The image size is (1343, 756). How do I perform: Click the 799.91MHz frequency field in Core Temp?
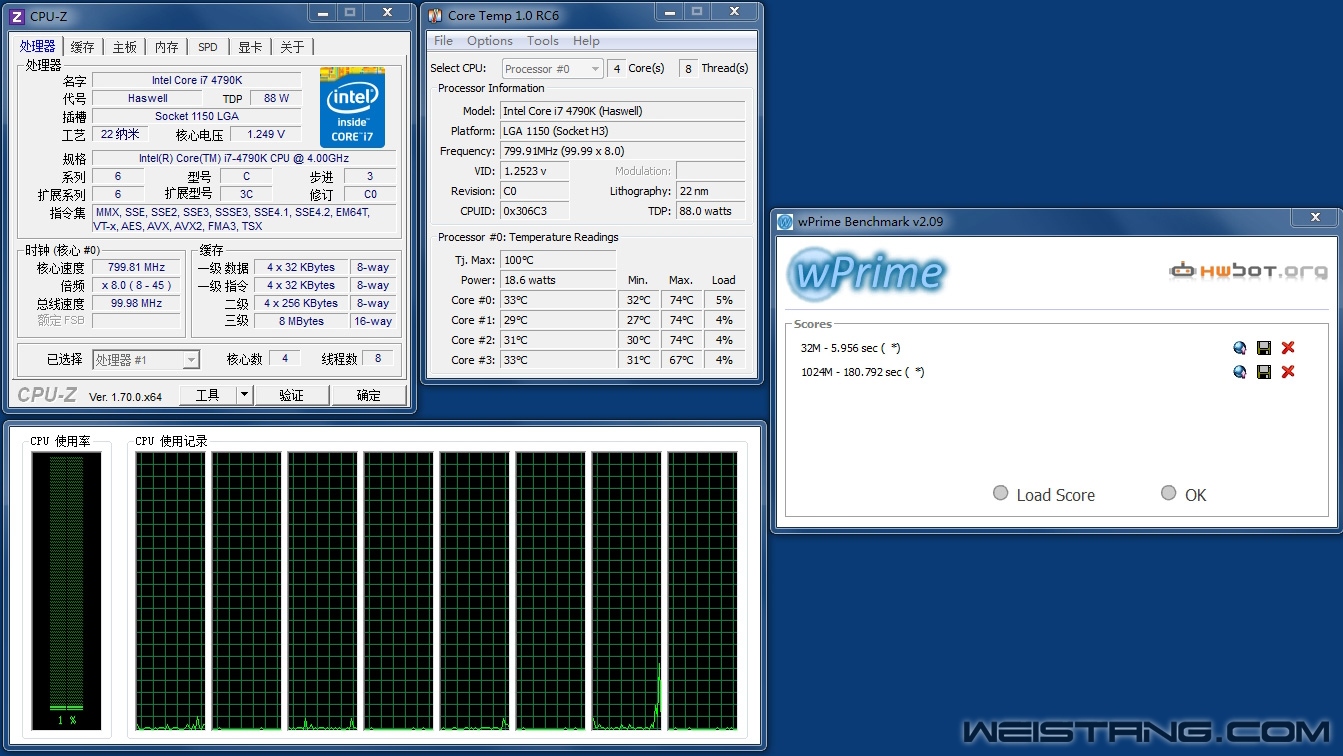click(x=623, y=151)
